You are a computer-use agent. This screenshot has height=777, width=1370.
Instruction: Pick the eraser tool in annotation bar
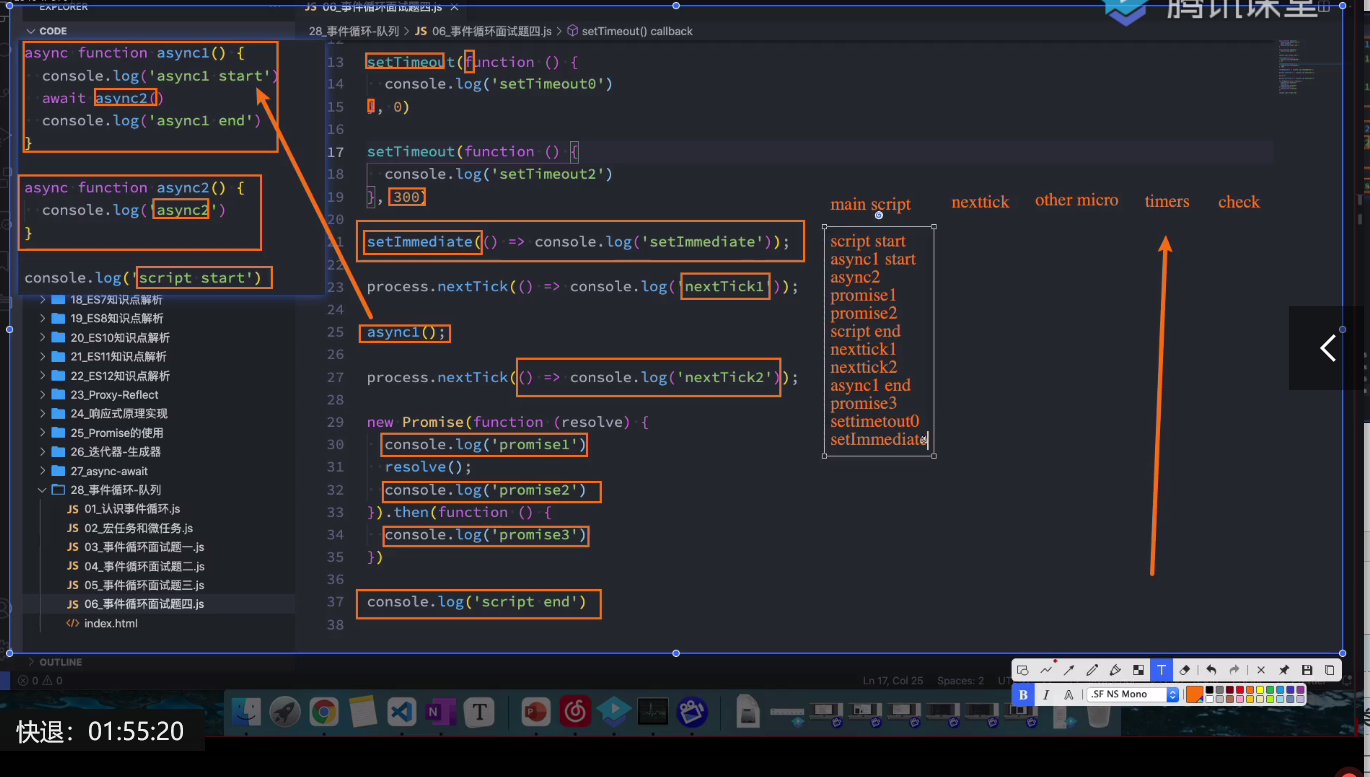coord(1185,670)
